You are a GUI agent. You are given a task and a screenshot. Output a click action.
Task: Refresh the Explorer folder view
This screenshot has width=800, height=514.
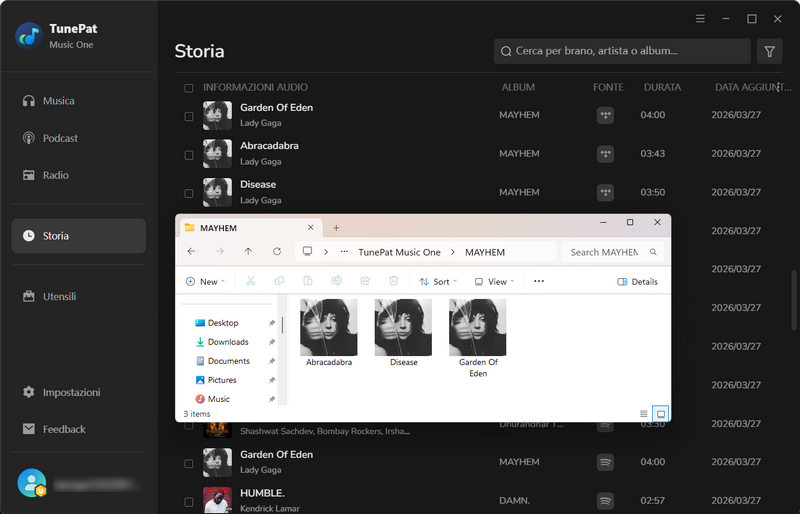[x=277, y=252]
